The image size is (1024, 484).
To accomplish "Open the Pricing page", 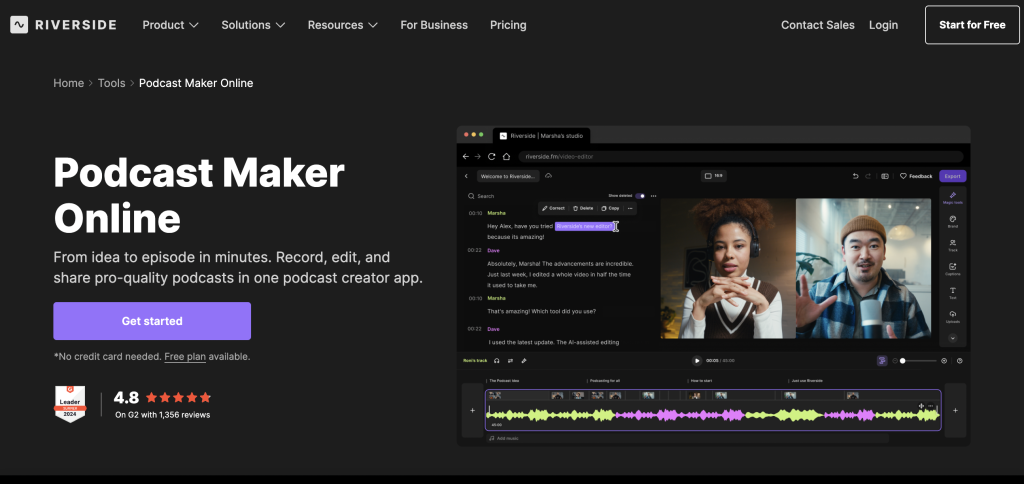I will pos(508,25).
